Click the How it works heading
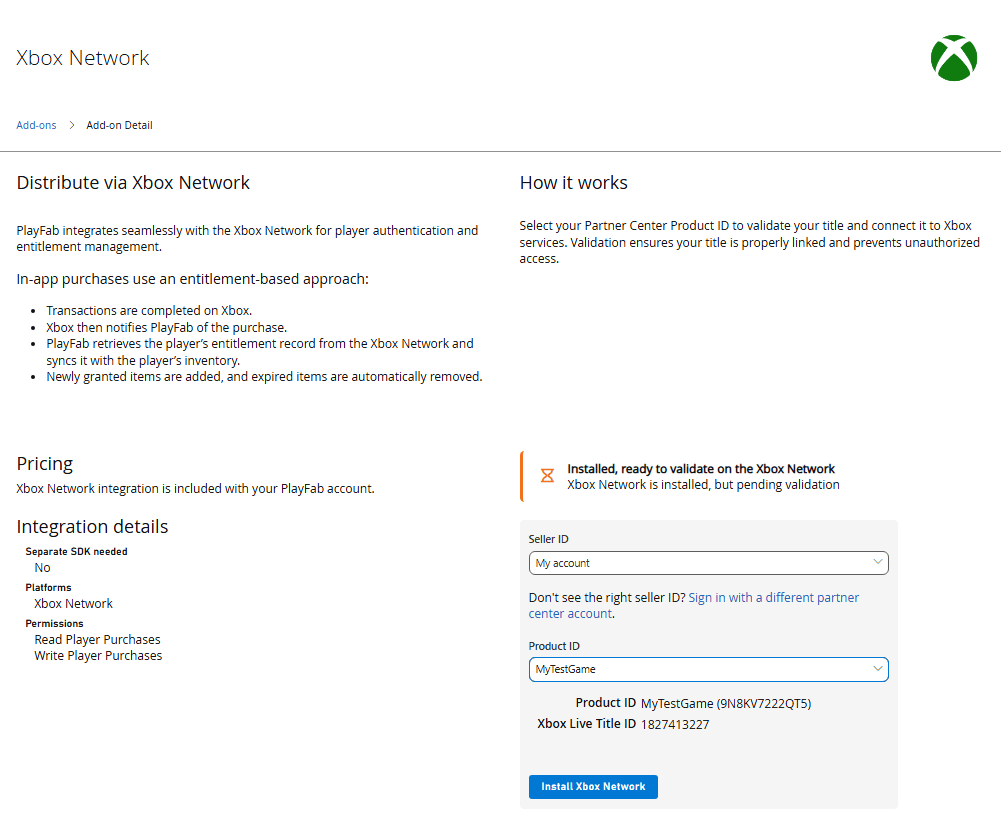 pyautogui.click(x=573, y=183)
